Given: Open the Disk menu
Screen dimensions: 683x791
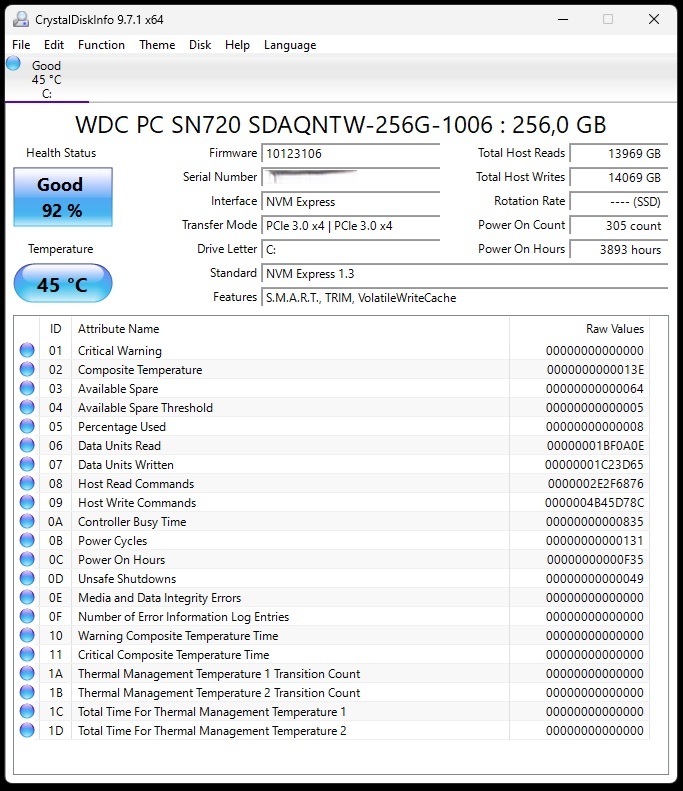Looking at the screenshot, I should pos(200,45).
